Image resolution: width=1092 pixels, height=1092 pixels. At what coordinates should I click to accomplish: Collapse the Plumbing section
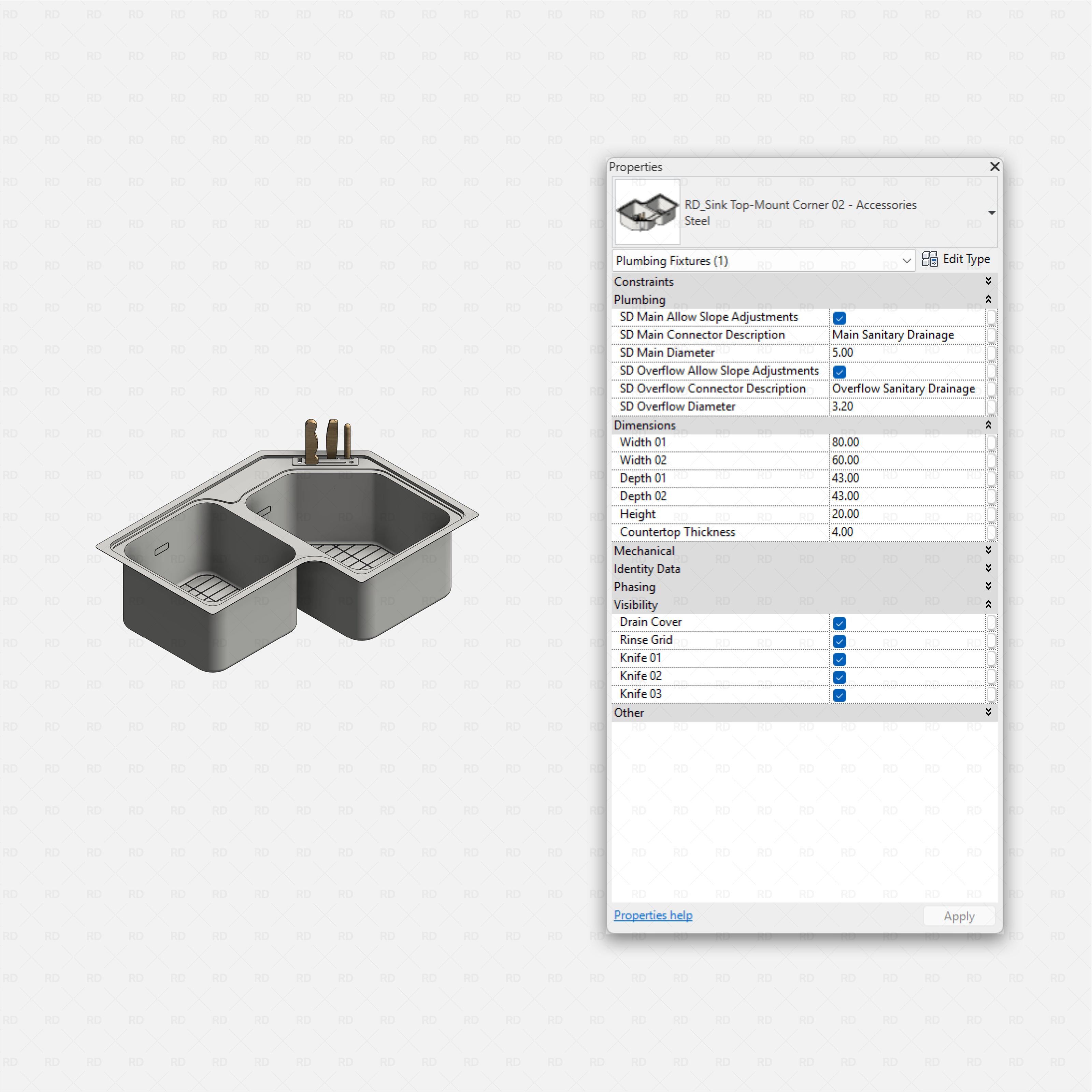point(989,299)
